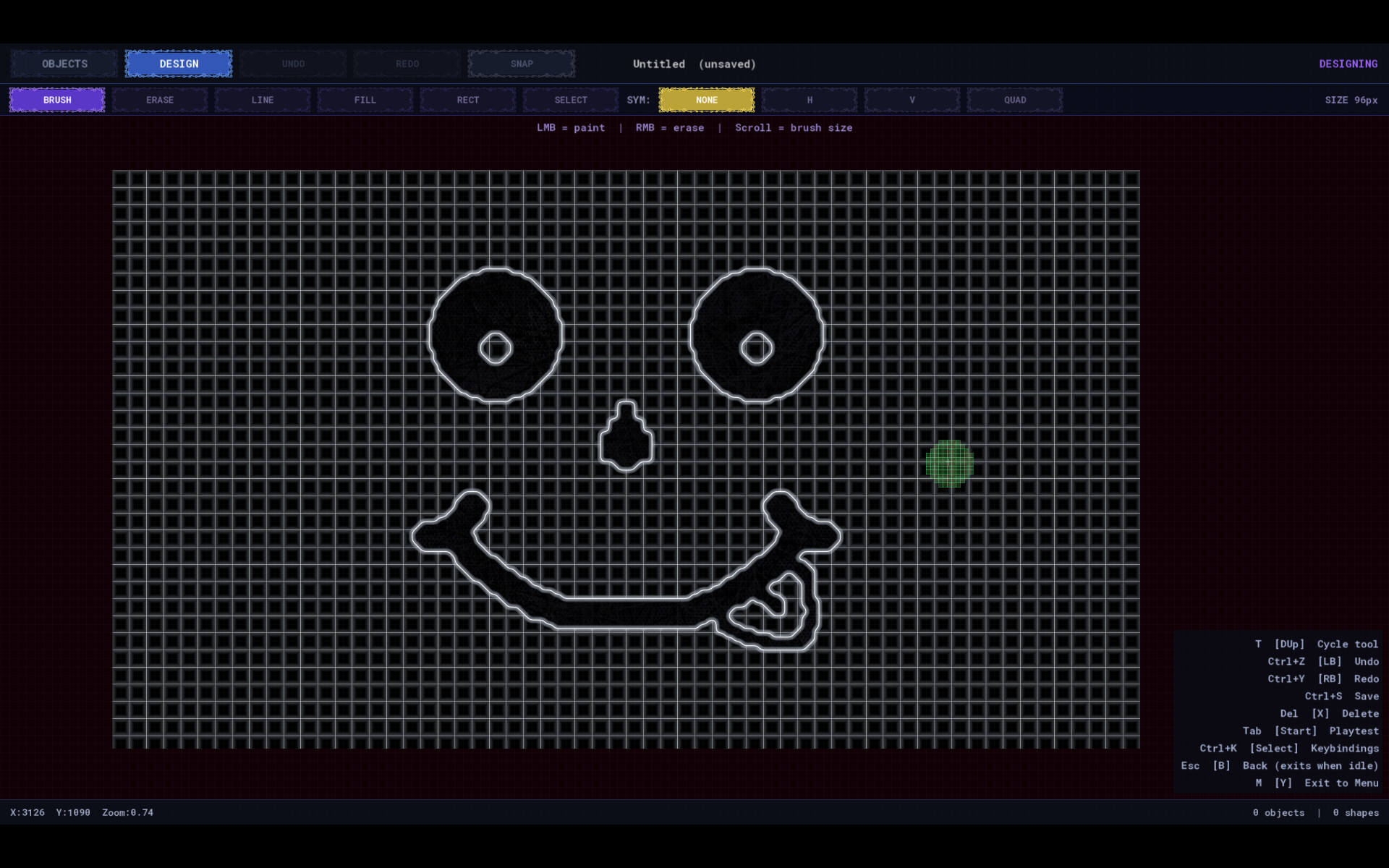The height and width of the screenshot is (868, 1389).
Task: Click the Exit to Menu shortcut hint
Action: pyautogui.click(x=1317, y=783)
